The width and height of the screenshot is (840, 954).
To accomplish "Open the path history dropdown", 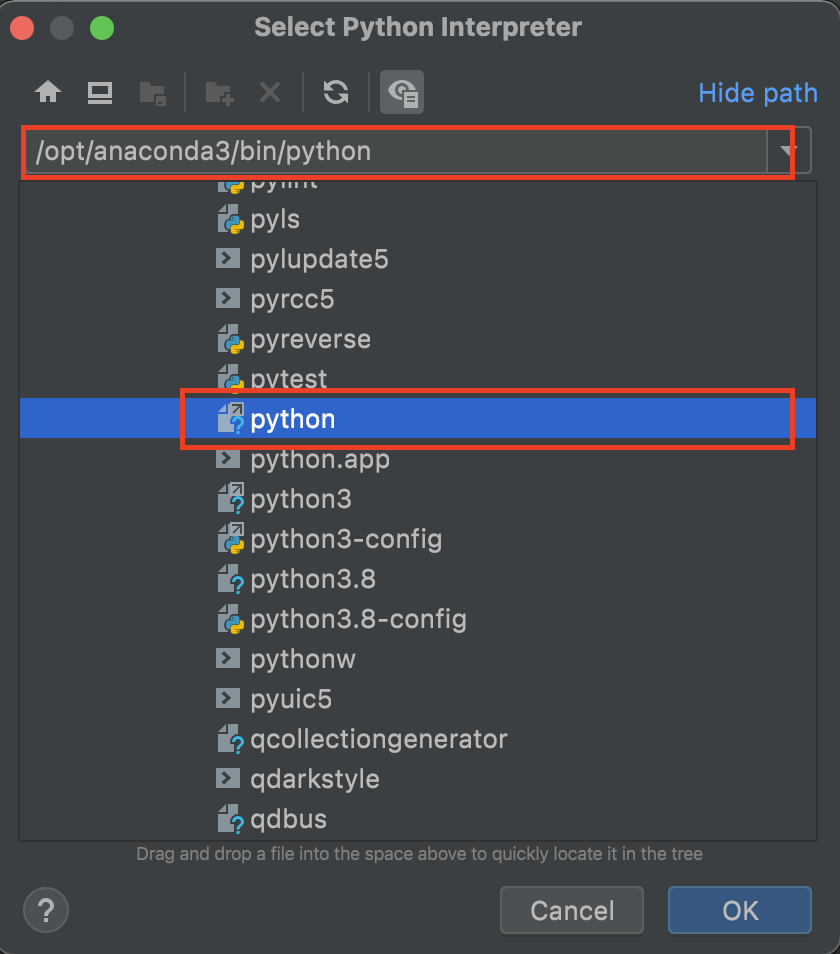I will pyautogui.click(x=788, y=150).
